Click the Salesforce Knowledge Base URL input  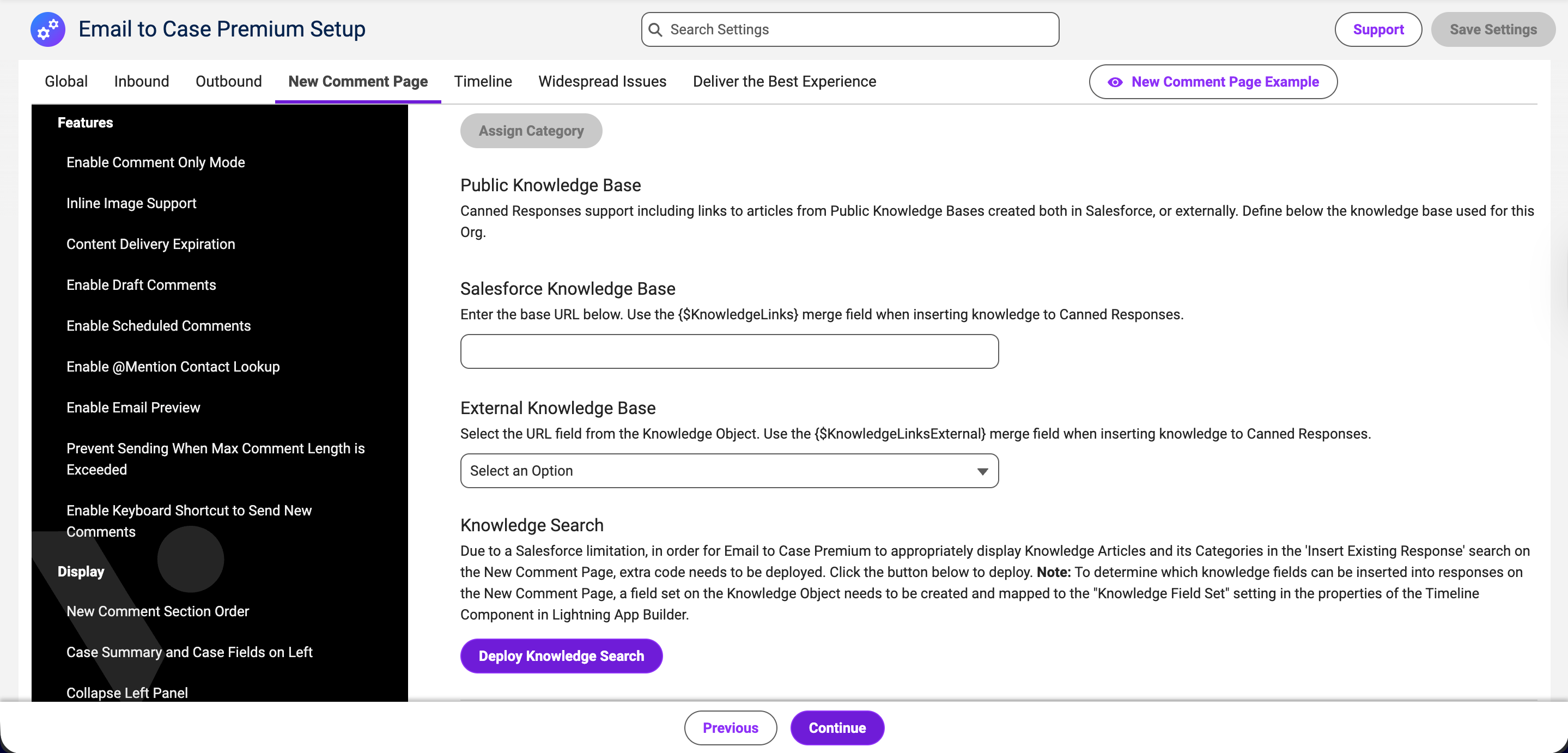click(729, 351)
